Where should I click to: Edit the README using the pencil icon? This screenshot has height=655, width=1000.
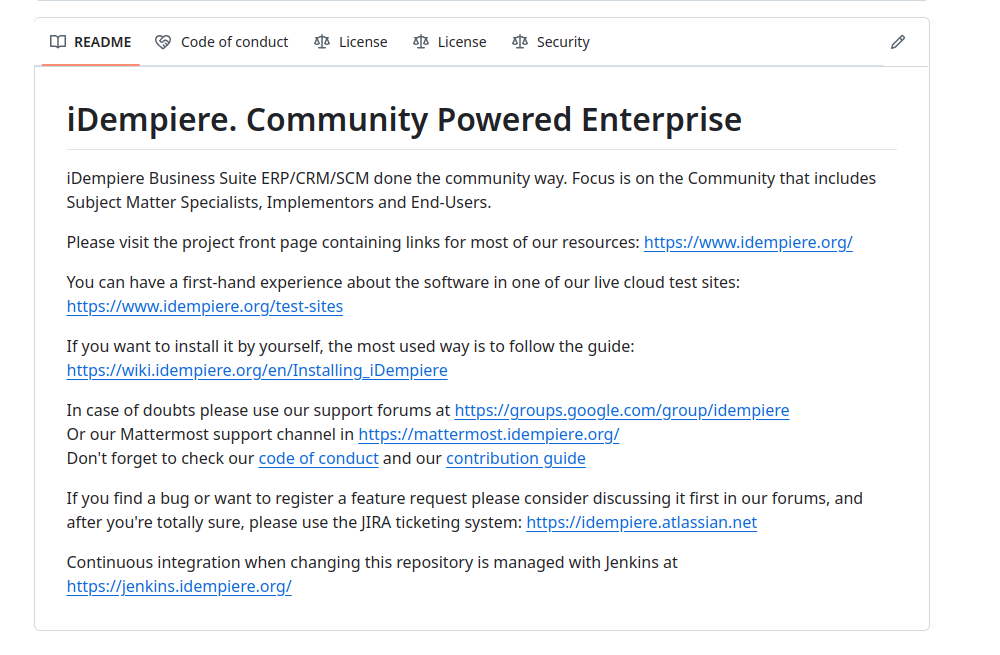[x=897, y=41]
